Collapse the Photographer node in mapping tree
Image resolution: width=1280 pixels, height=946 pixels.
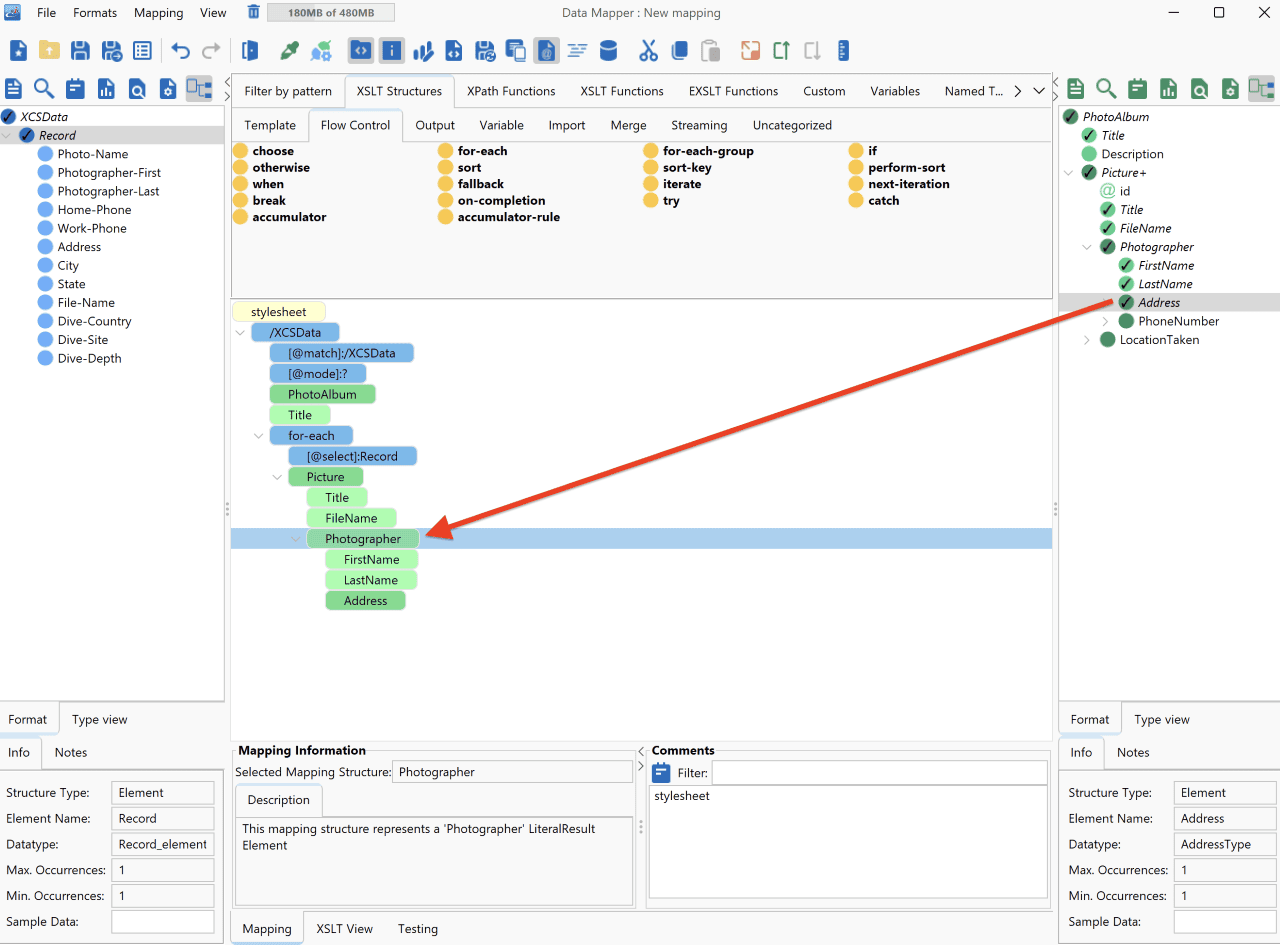[296, 539]
